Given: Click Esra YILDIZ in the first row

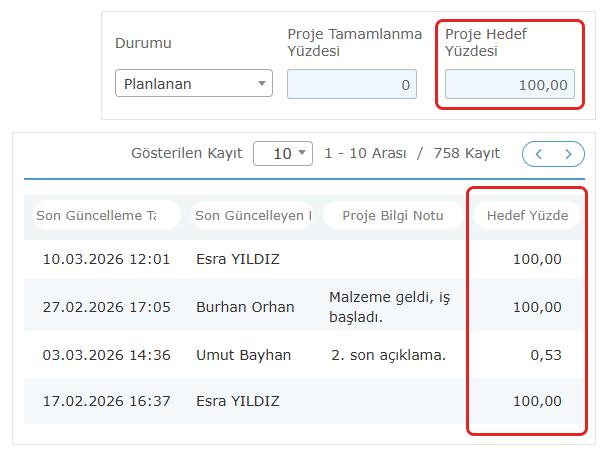Looking at the screenshot, I should point(238,259).
